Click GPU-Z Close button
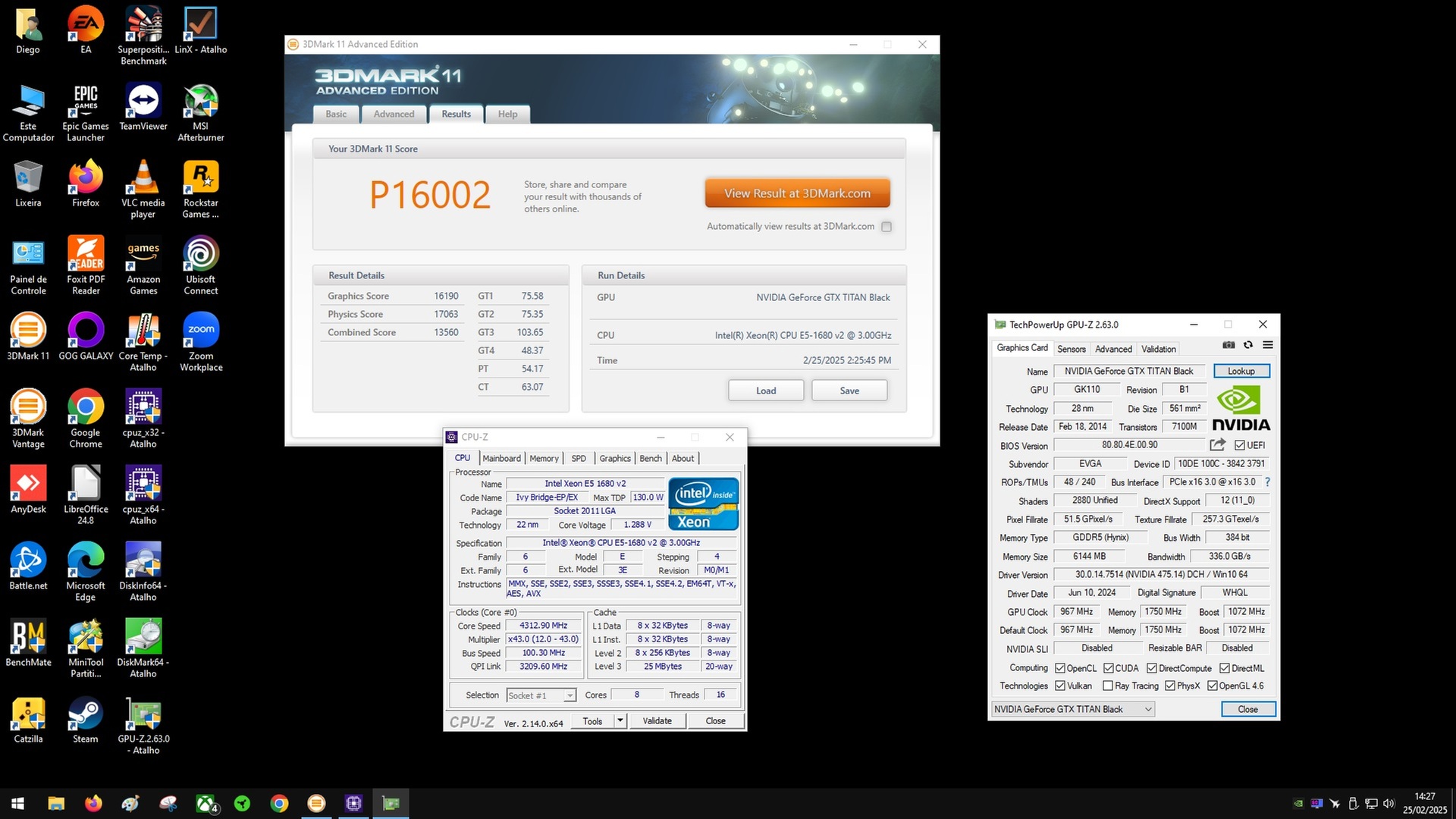 click(x=1248, y=709)
